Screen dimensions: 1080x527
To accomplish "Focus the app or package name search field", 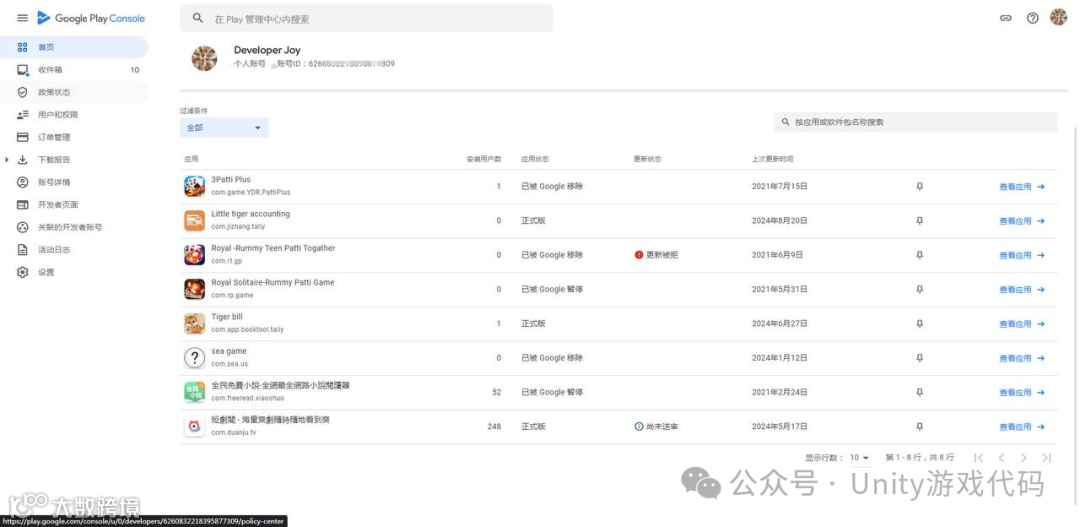I will (915, 122).
